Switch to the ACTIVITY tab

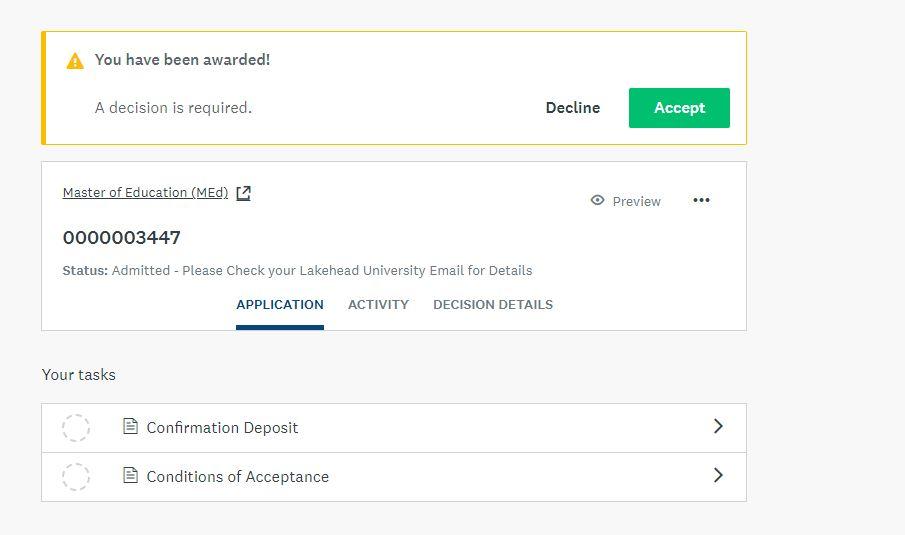click(x=378, y=305)
